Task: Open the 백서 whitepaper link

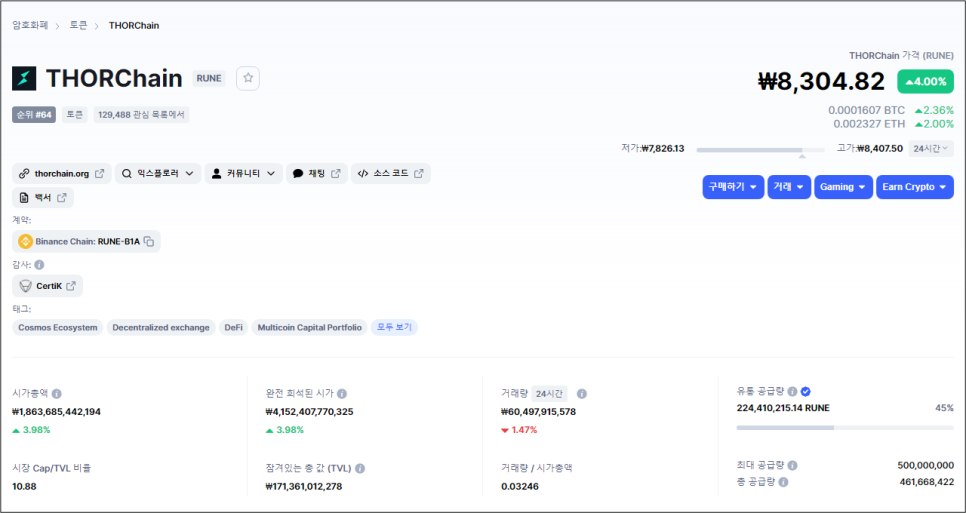Action: tap(43, 198)
